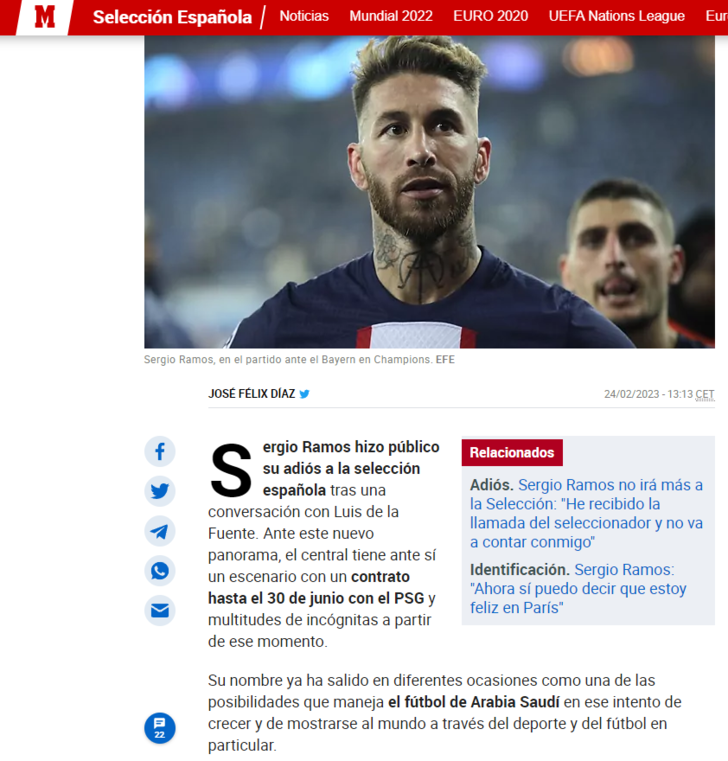Click the Marca M logo
Viewport: 728px width, 761px height.
click(x=44, y=17)
